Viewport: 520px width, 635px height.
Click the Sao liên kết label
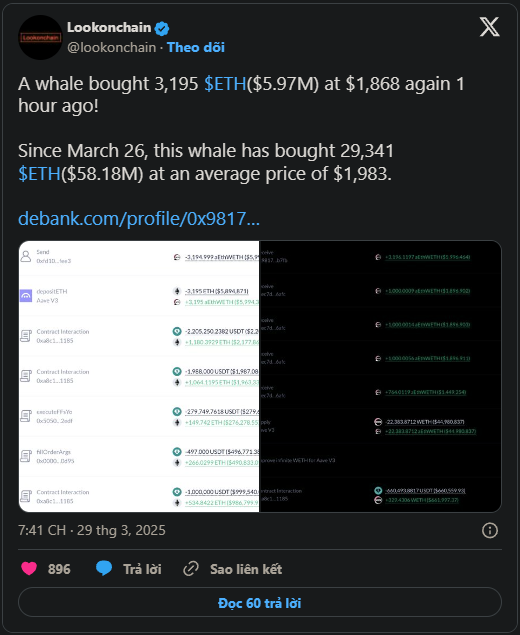coord(246,569)
